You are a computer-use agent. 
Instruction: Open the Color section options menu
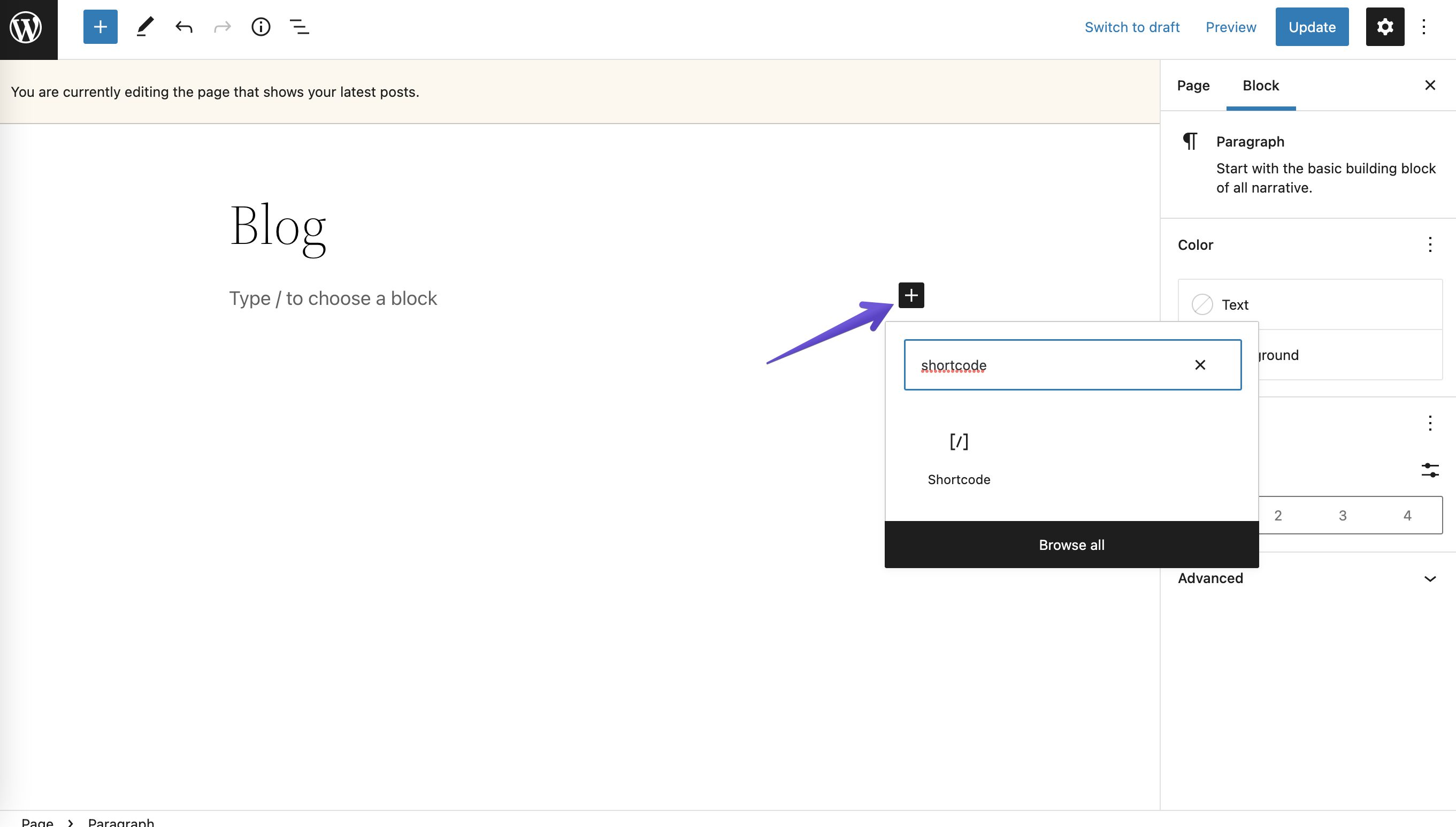tap(1430, 244)
